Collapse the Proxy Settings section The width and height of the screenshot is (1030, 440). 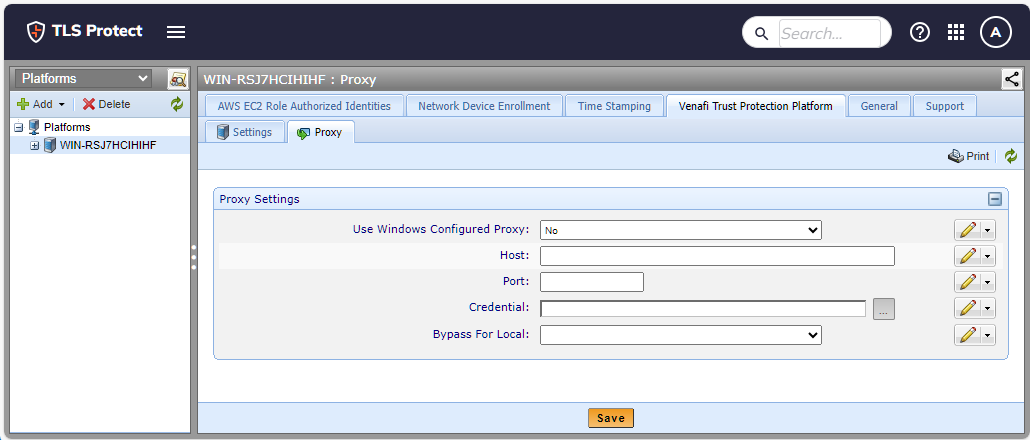[x=995, y=199]
